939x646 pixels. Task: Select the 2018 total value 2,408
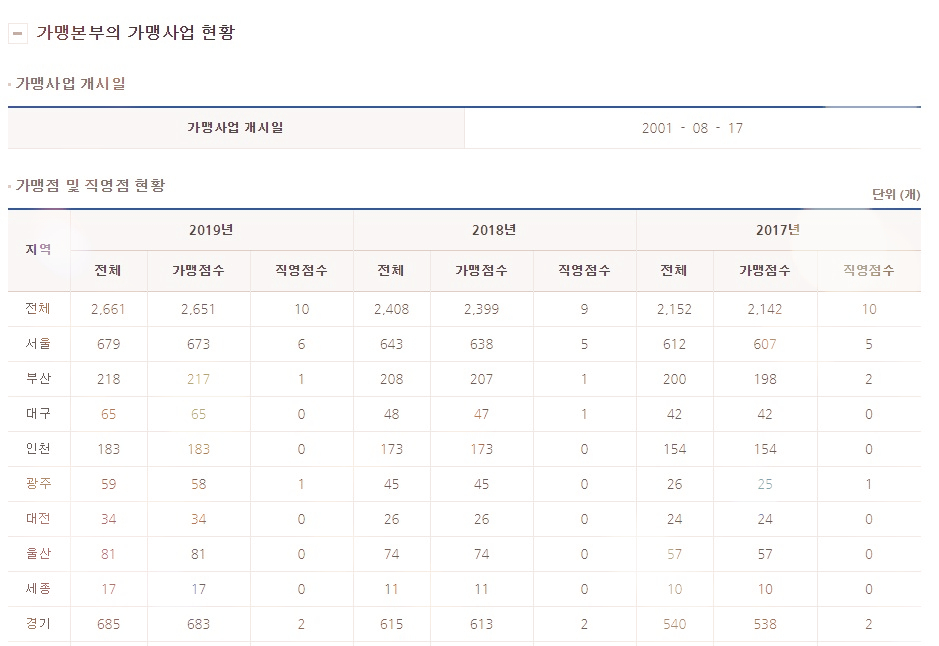tap(392, 310)
